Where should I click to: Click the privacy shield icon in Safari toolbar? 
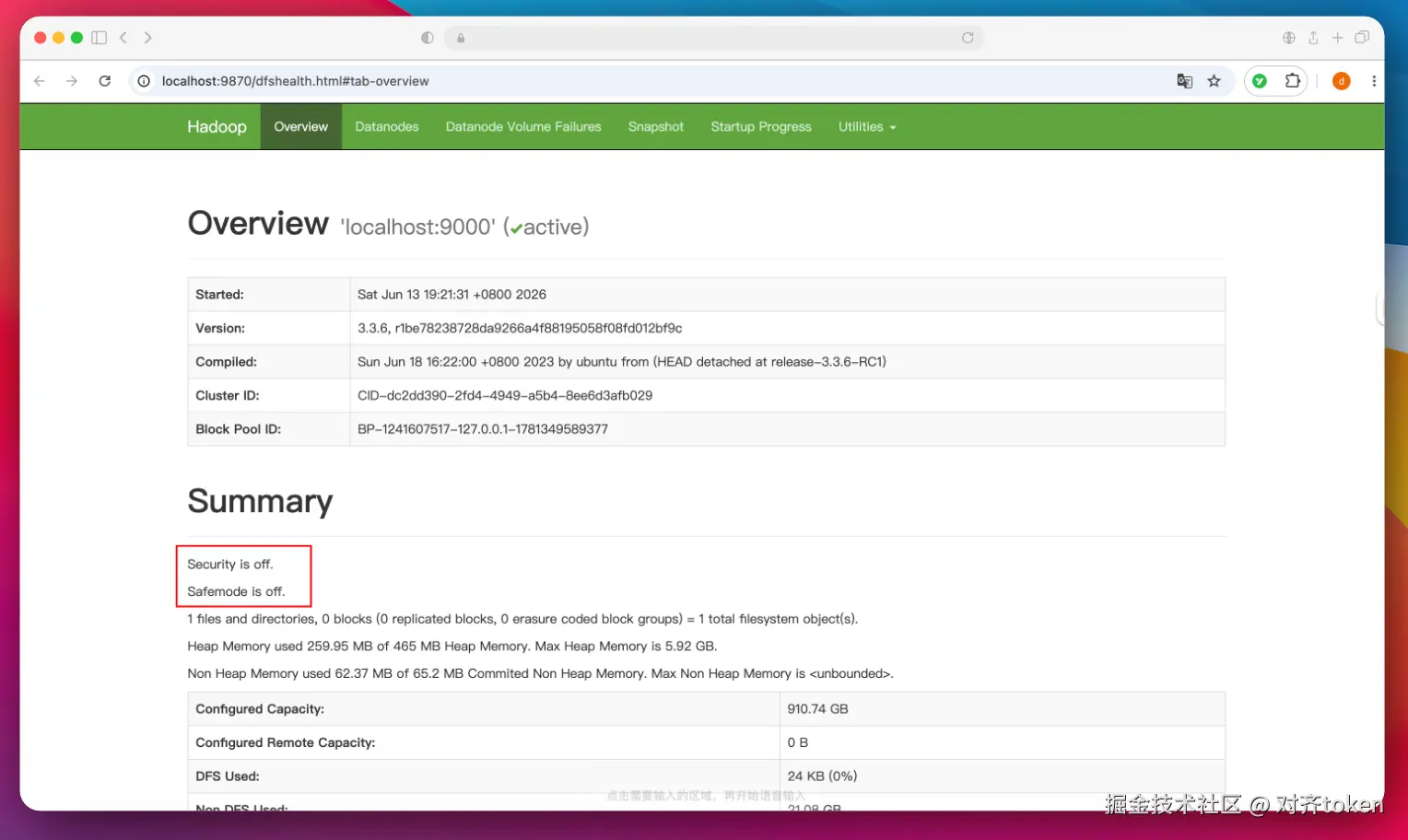pos(428,38)
